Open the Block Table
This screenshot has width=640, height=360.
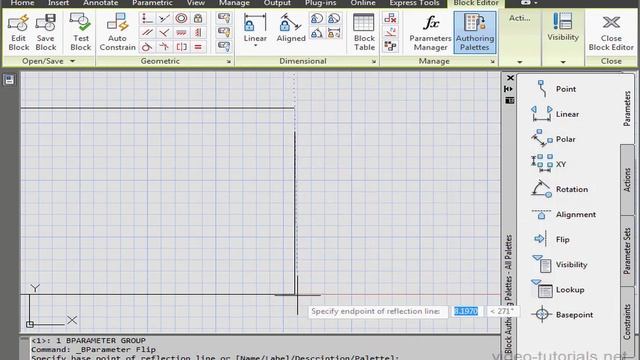tap(364, 33)
